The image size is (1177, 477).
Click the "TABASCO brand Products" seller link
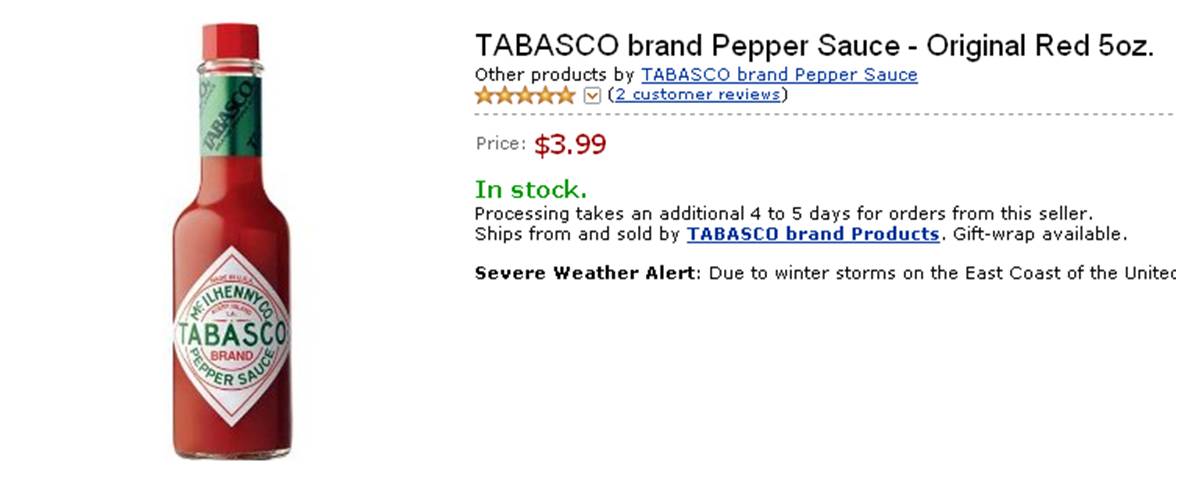pos(813,235)
